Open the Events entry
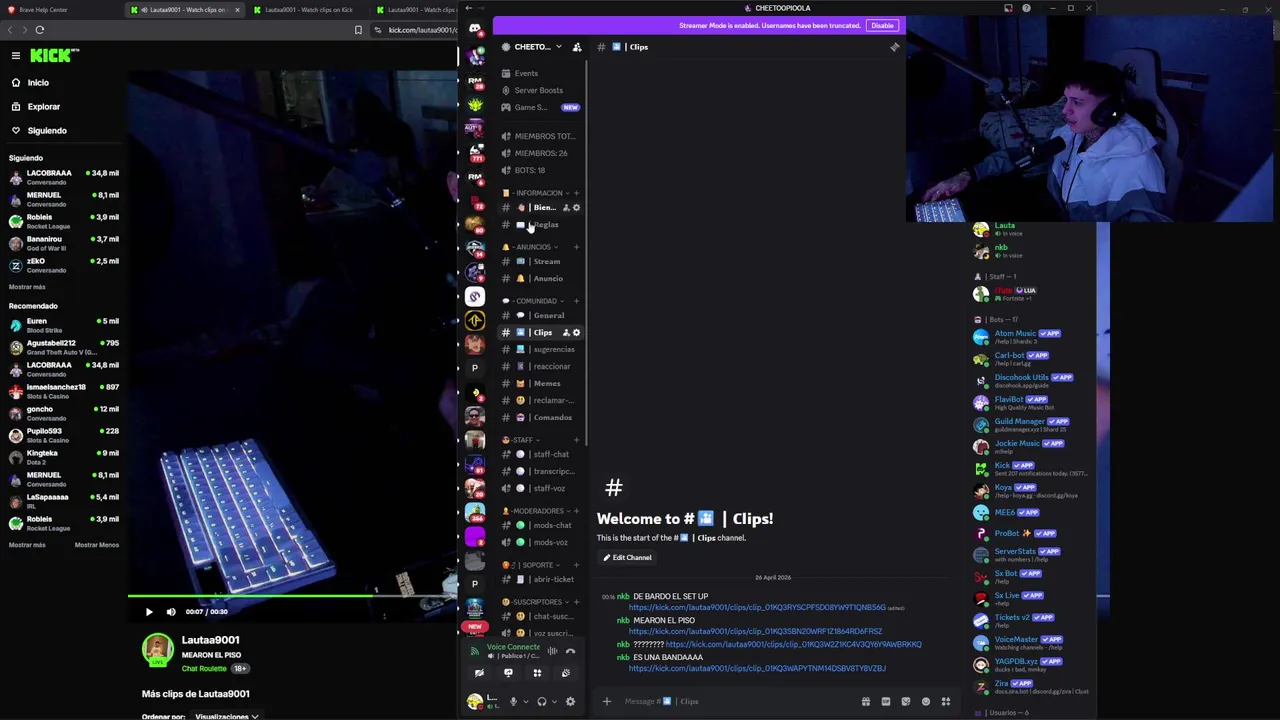 (x=540, y=73)
